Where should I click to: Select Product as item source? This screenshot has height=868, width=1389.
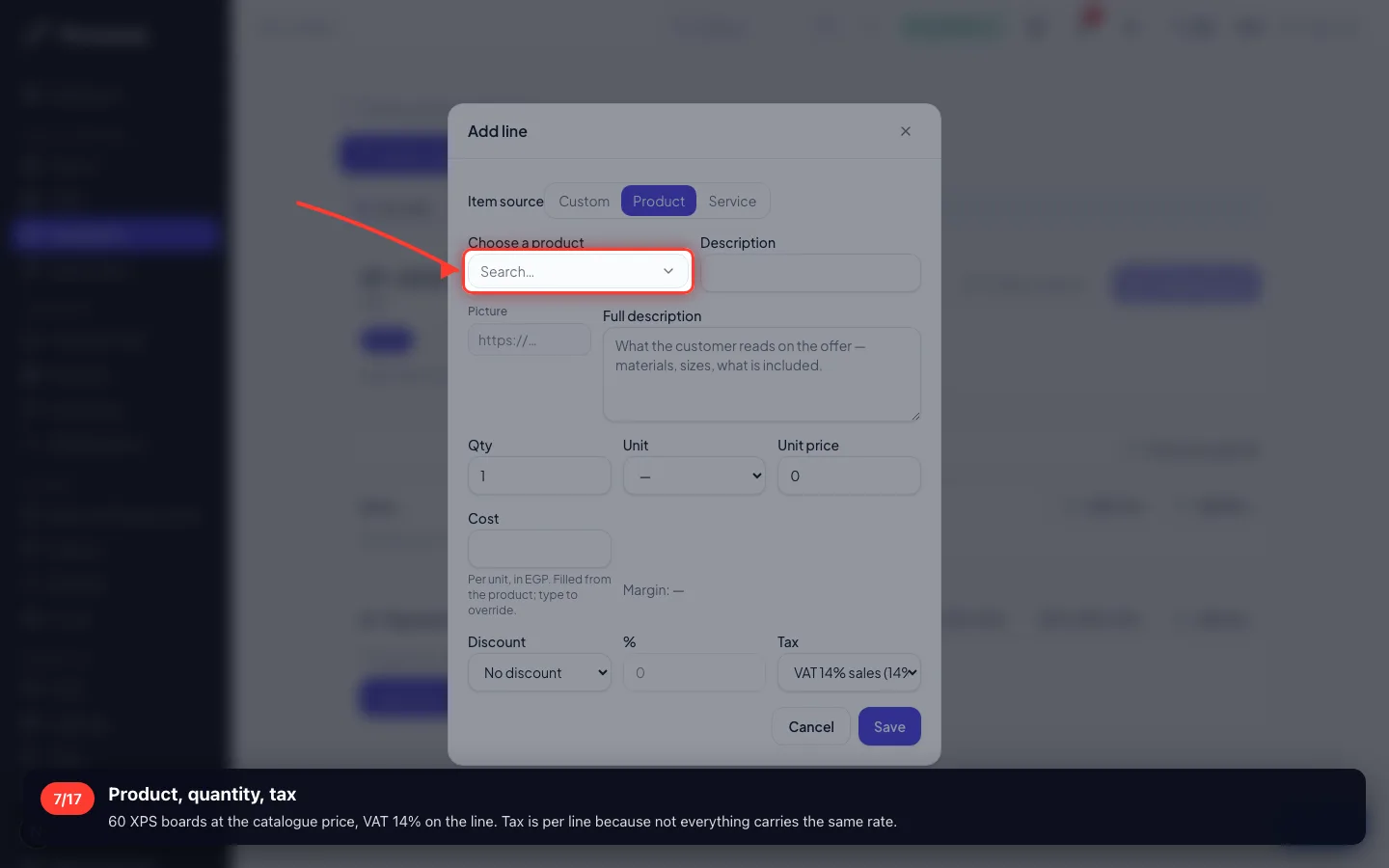pyautogui.click(x=659, y=201)
